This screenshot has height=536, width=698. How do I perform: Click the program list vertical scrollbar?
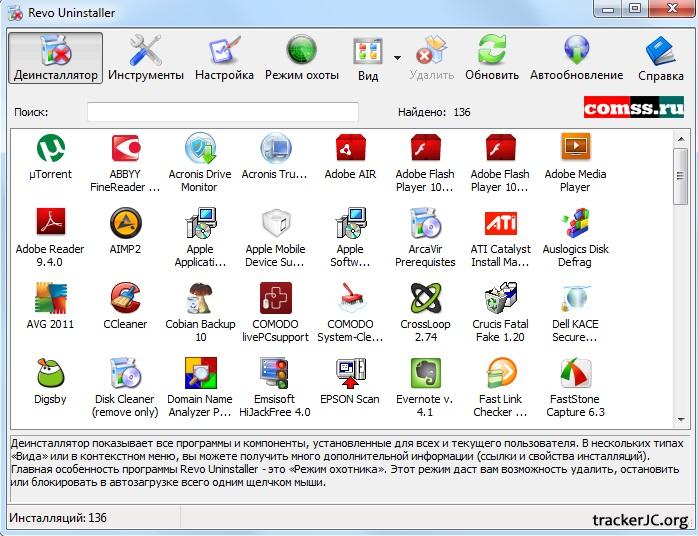(681, 280)
